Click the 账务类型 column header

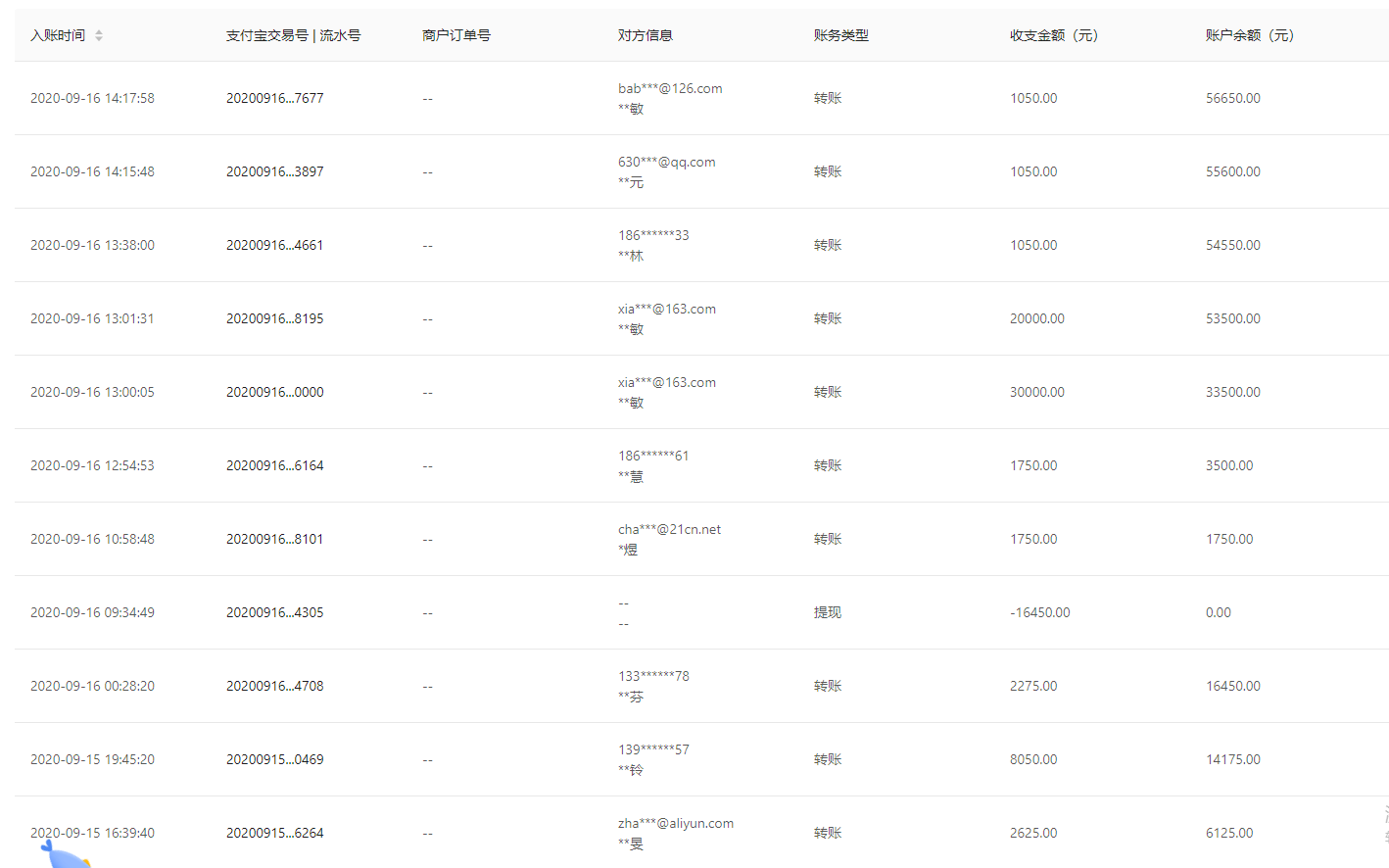(x=840, y=35)
